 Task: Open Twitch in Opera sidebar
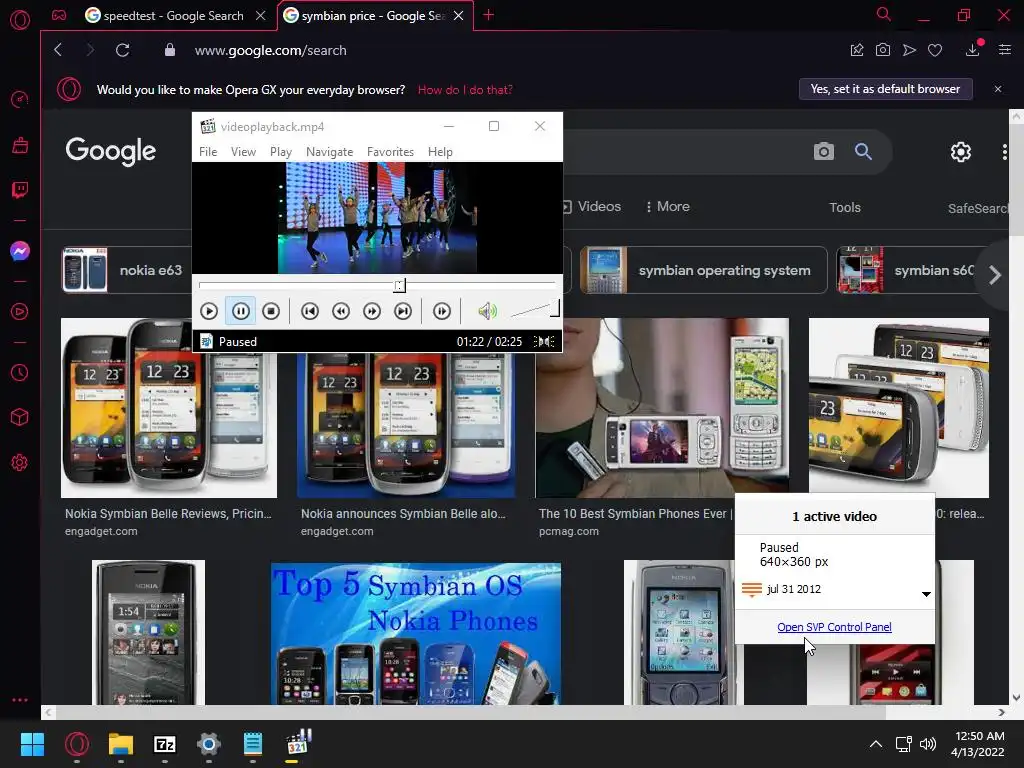[x=20, y=190]
